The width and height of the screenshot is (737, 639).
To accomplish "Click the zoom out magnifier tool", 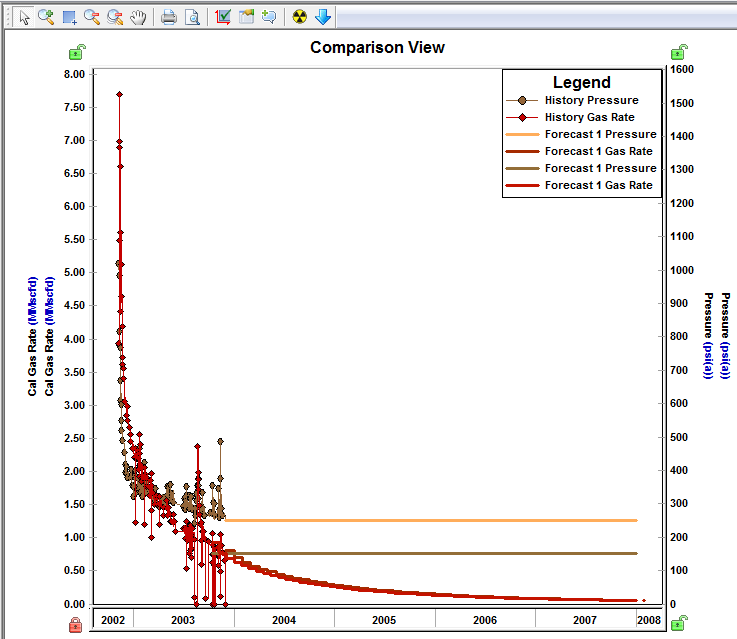I will pos(92,16).
